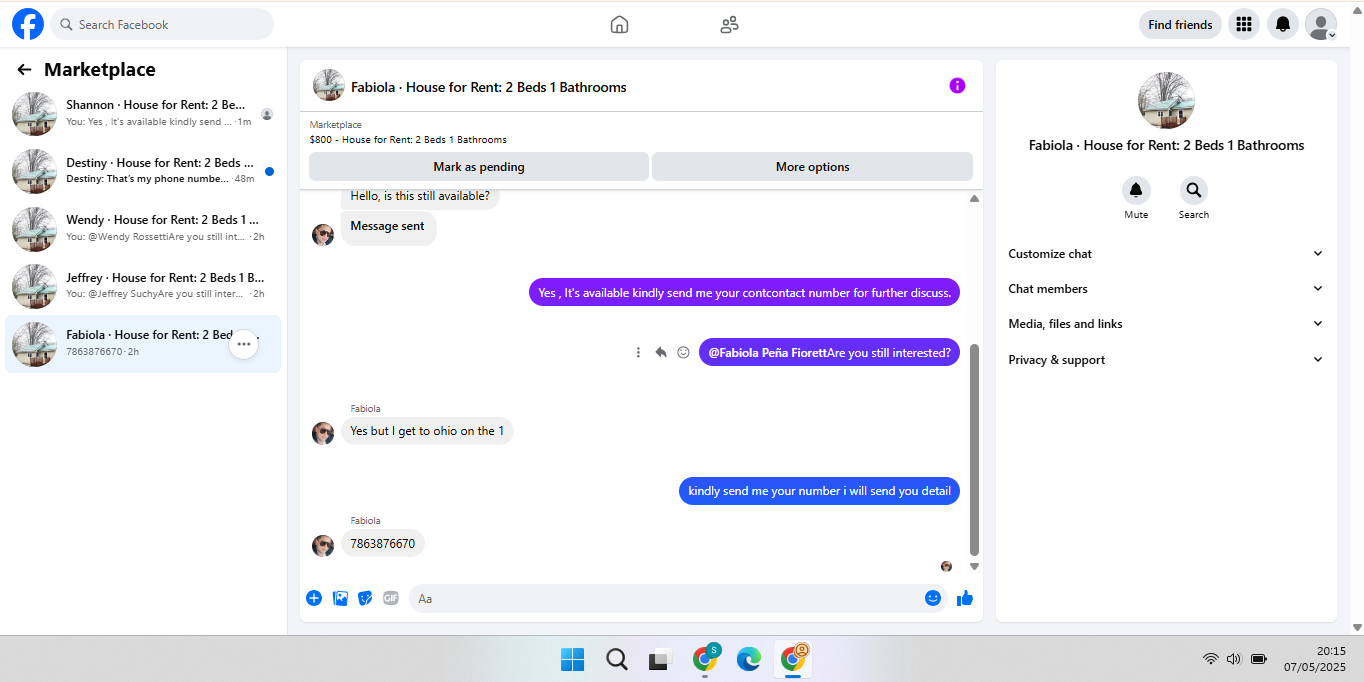The width and height of the screenshot is (1364, 682).
Task: Click 'Hello, is this still available?' message
Action: tap(420, 196)
